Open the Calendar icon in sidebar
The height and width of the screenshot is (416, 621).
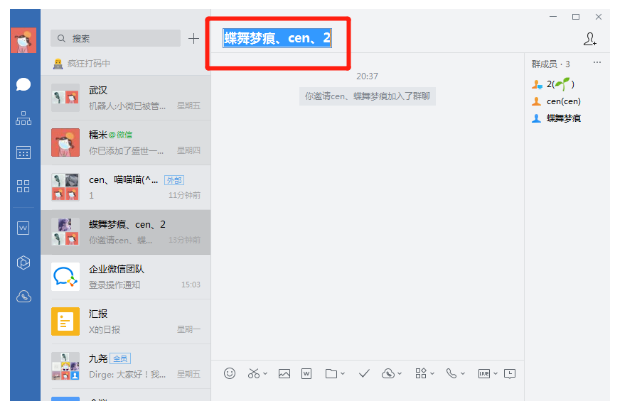pyautogui.click(x=23, y=152)
